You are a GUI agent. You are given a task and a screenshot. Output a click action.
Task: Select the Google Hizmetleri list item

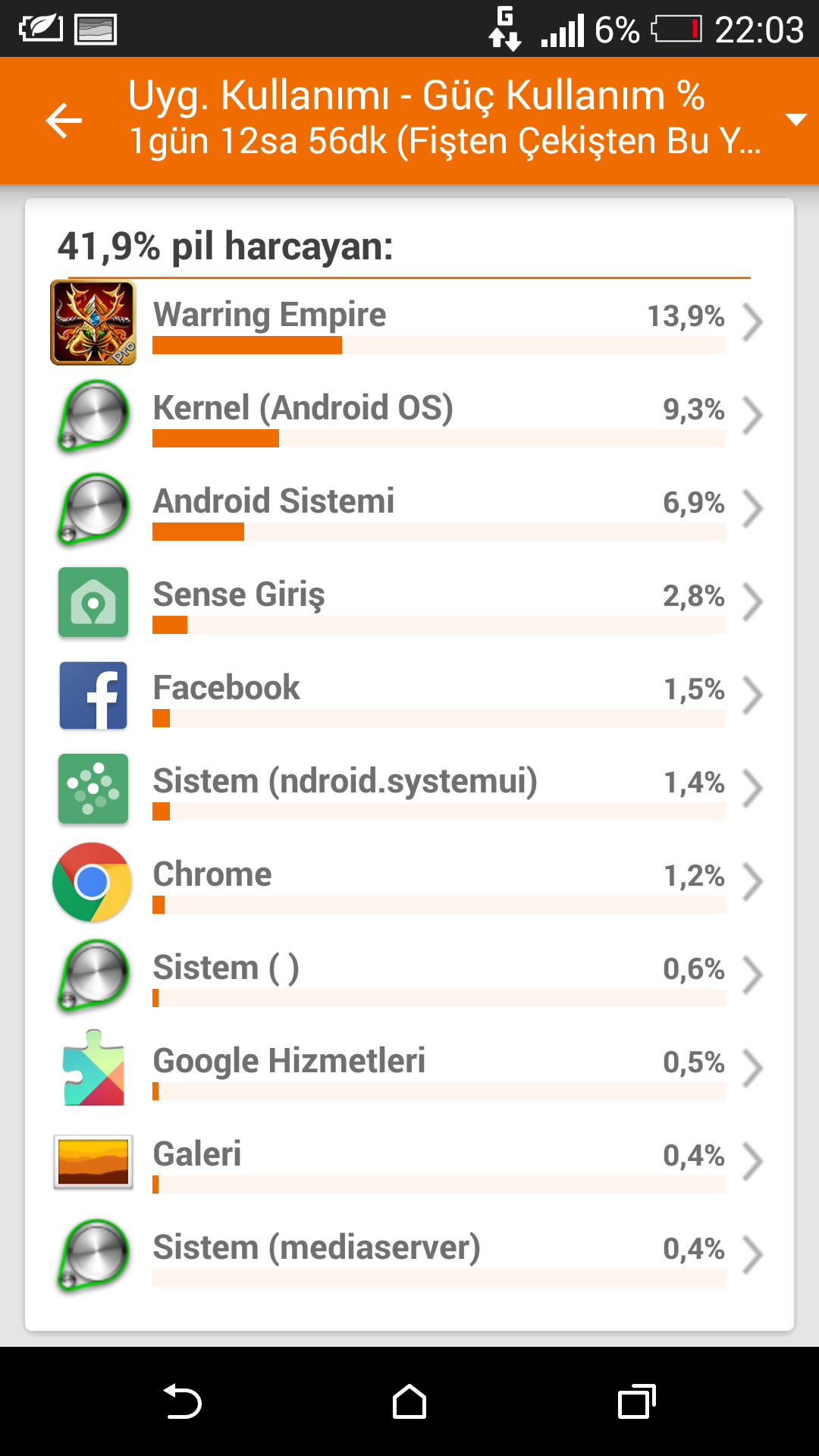click(409, 1068)
